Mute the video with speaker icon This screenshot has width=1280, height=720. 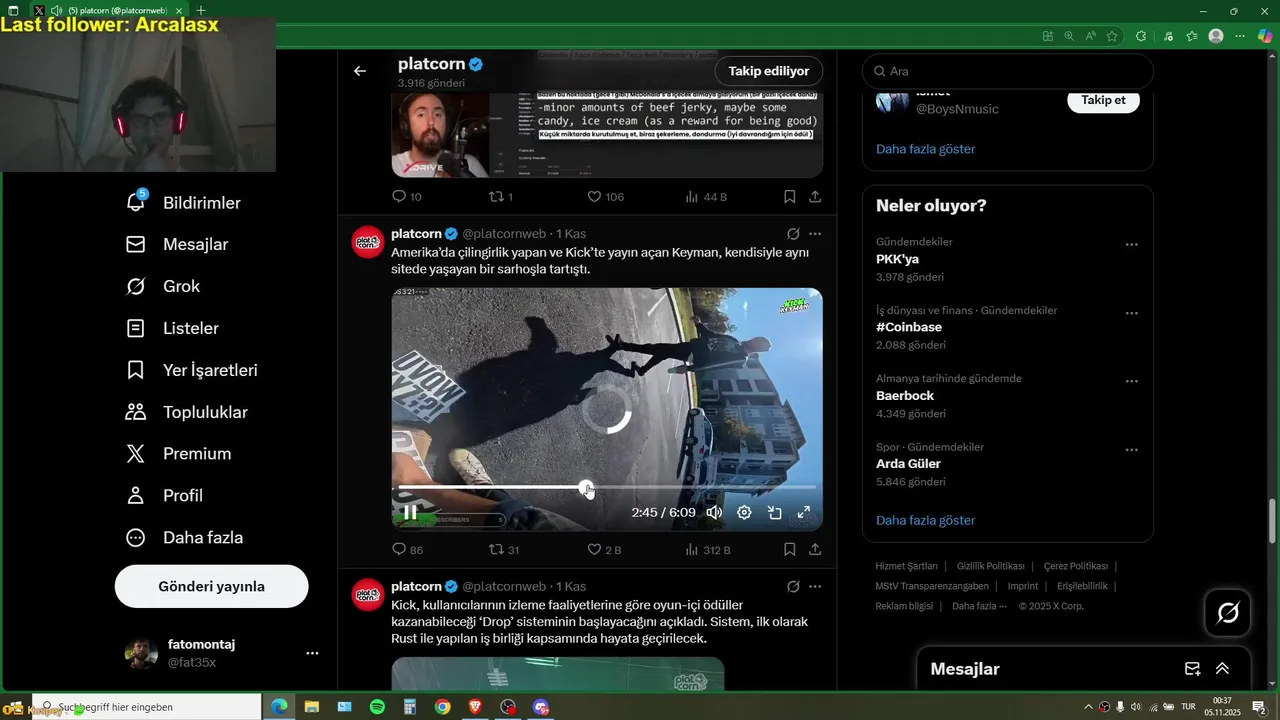(714, 512)
